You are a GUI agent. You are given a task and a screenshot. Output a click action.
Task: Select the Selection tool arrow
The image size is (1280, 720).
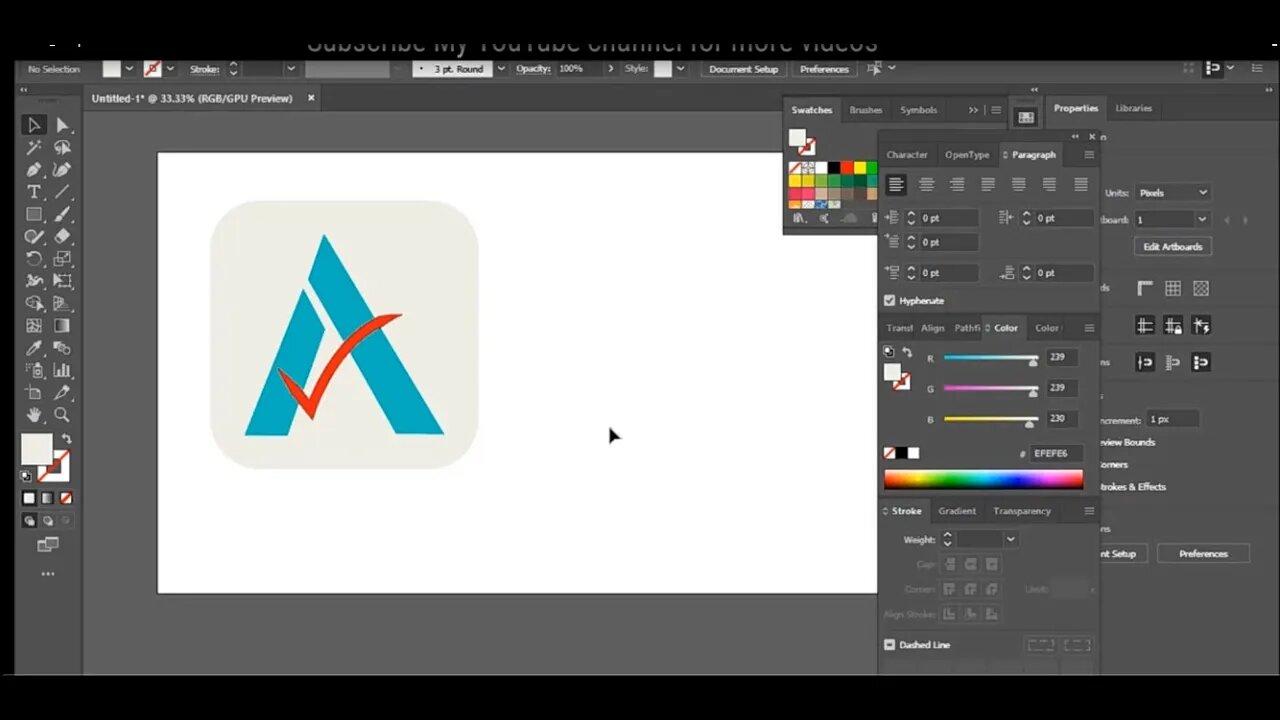pos(33,125)
